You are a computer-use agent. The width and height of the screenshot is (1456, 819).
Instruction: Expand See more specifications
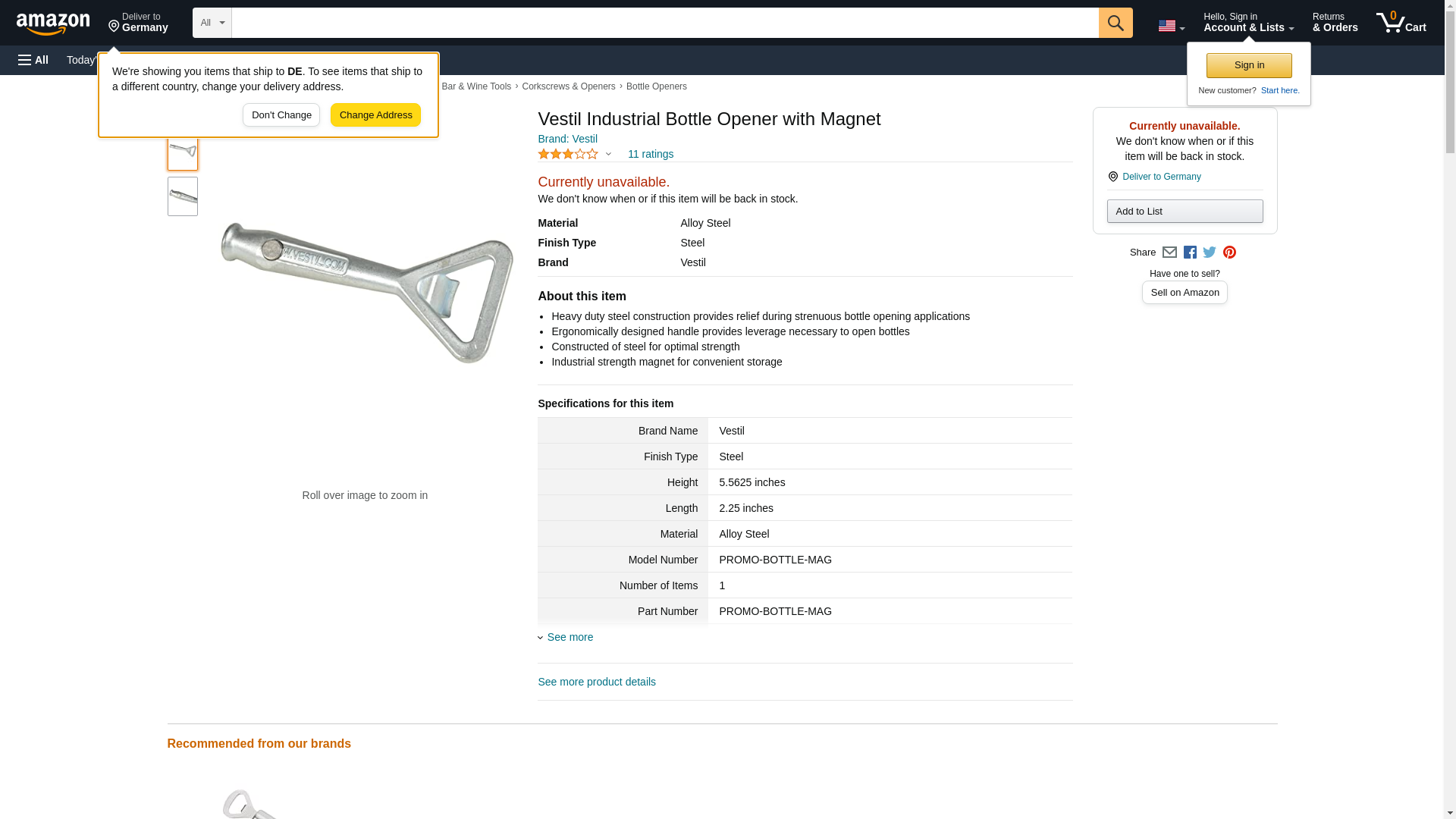(x=570, y=637)
